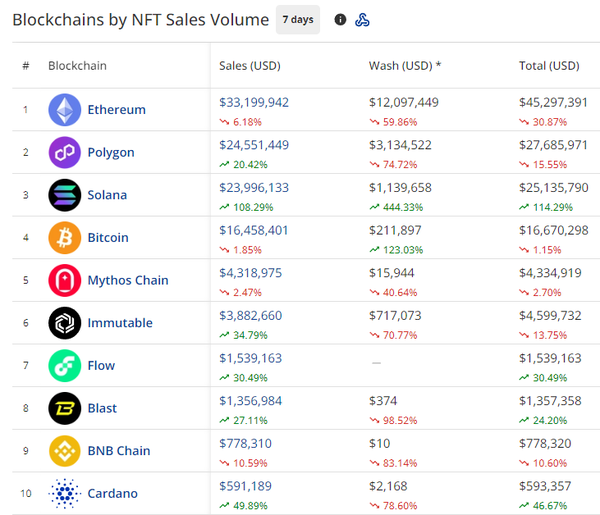Click the Blast logo icon
600x515 pixels.
point(65,408)
